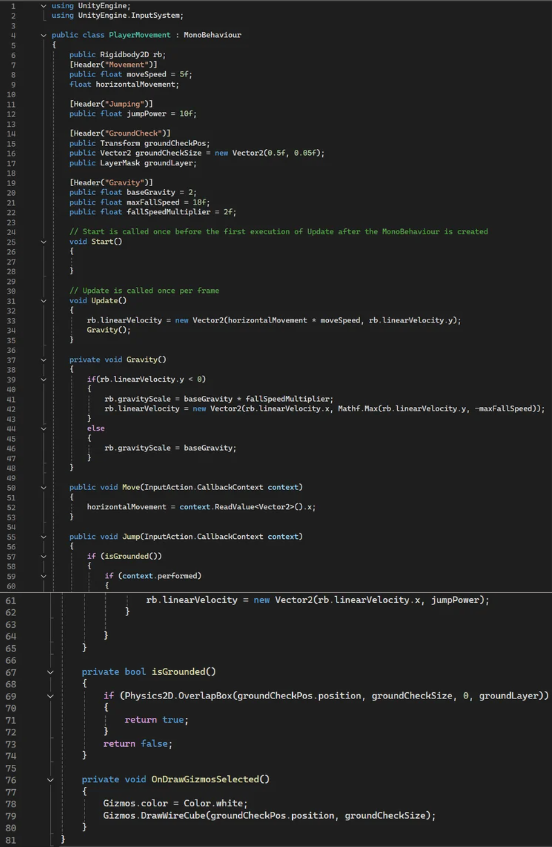Collapse the else block on line 44
552x847 pixels.
(x=43, y=428)
